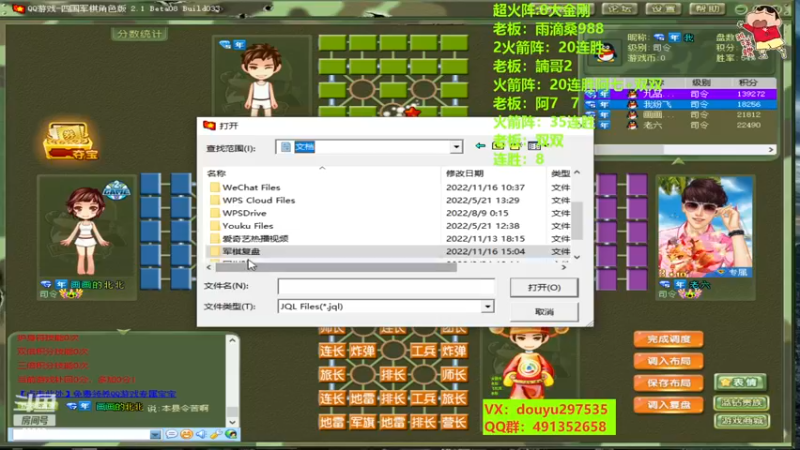800x450 pixels.
Task: Create a new folder via the dialog toolbar
Action: [x=515, y=146]
